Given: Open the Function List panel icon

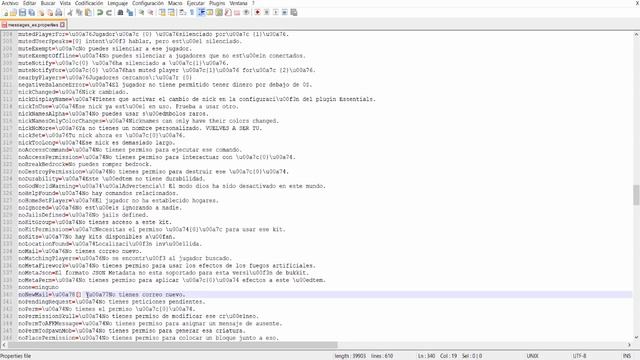Looking at the screenshot, I should pos(228,13).
